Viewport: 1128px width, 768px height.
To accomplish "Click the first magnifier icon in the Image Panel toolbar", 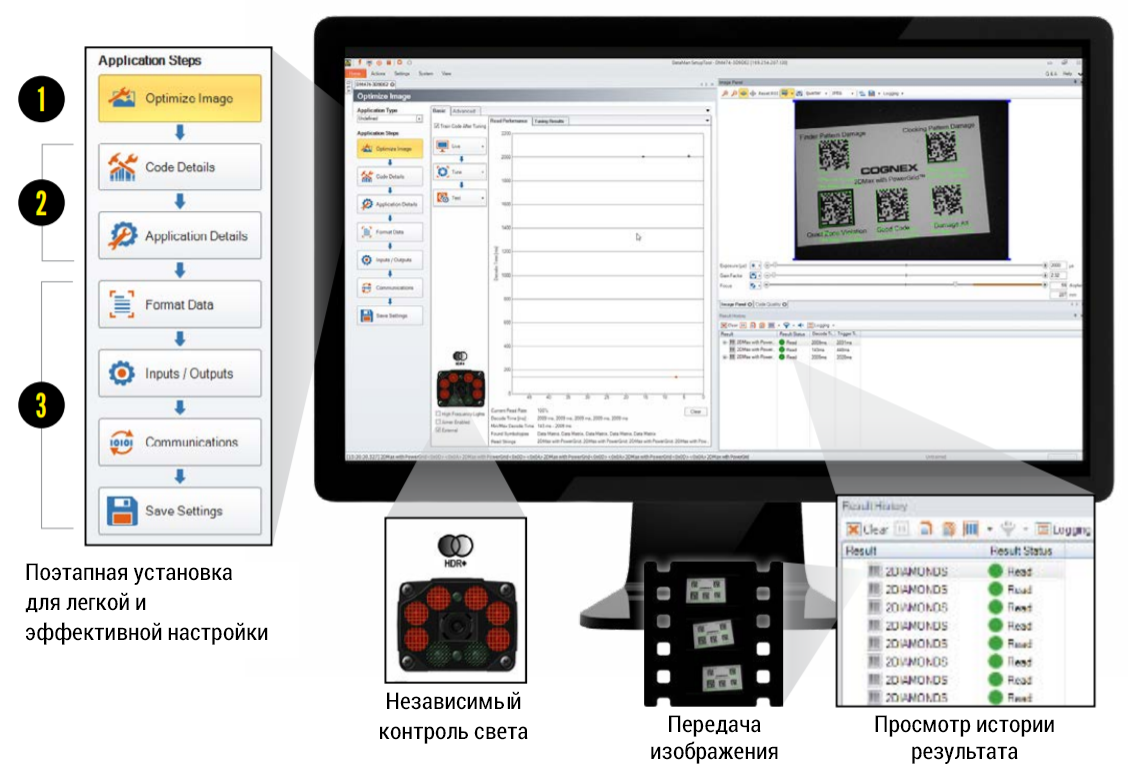I will (x=725, y=93).
